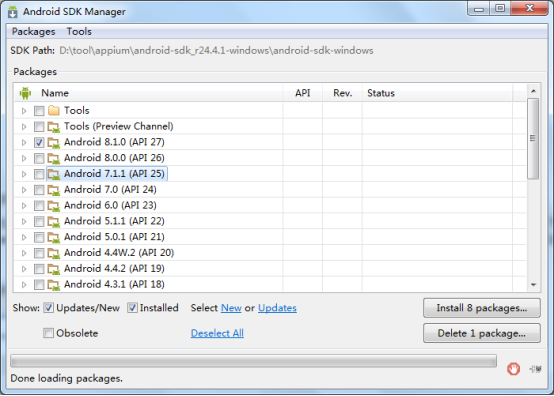Click the scrollbar down arrow
The image size is (554, 396).
(x=534, y=285)
